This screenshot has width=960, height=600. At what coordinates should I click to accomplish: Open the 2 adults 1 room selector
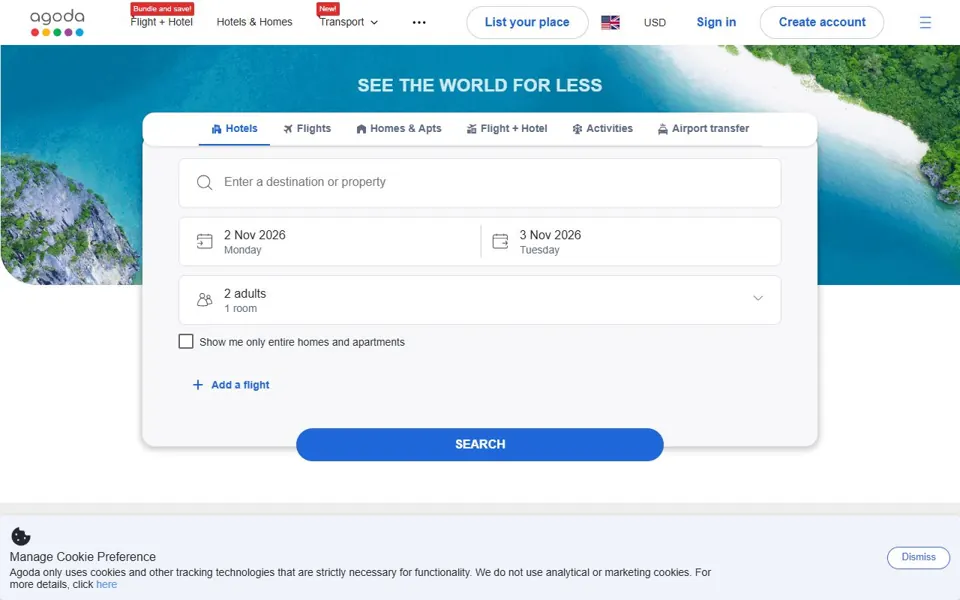point(480,300)
